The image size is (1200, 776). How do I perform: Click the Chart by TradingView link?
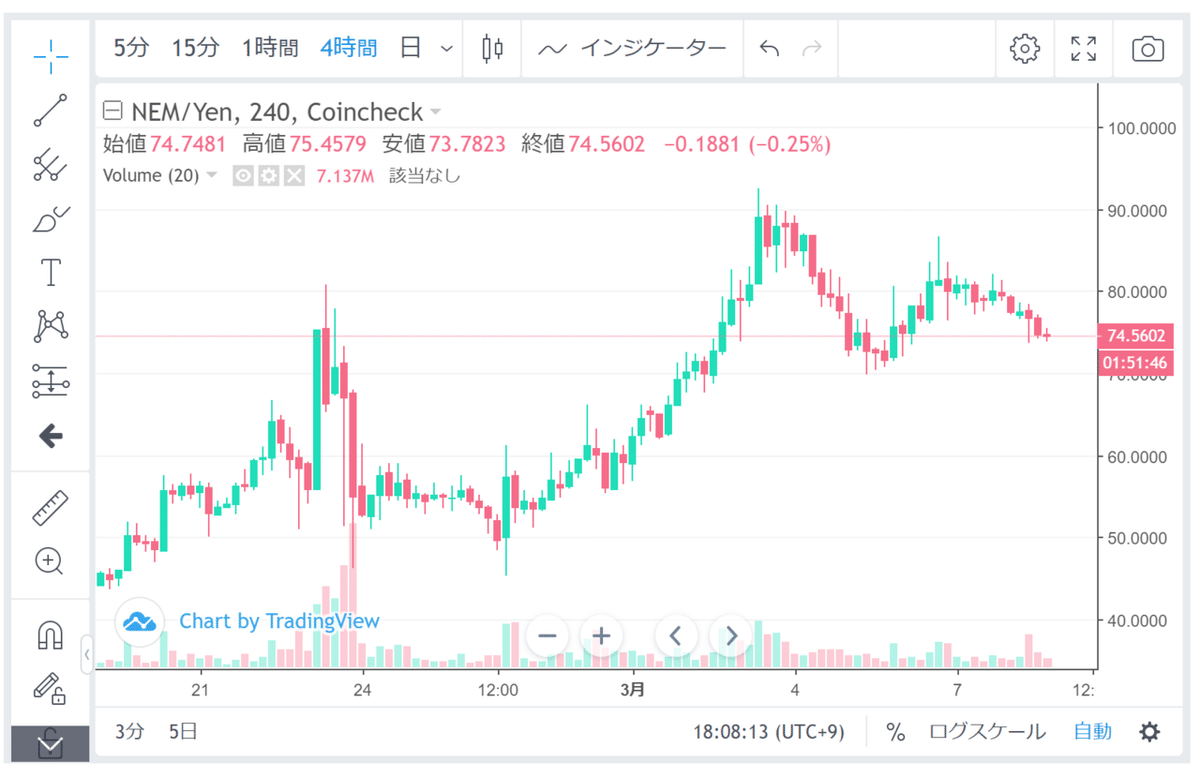click(x=278, y=621)
